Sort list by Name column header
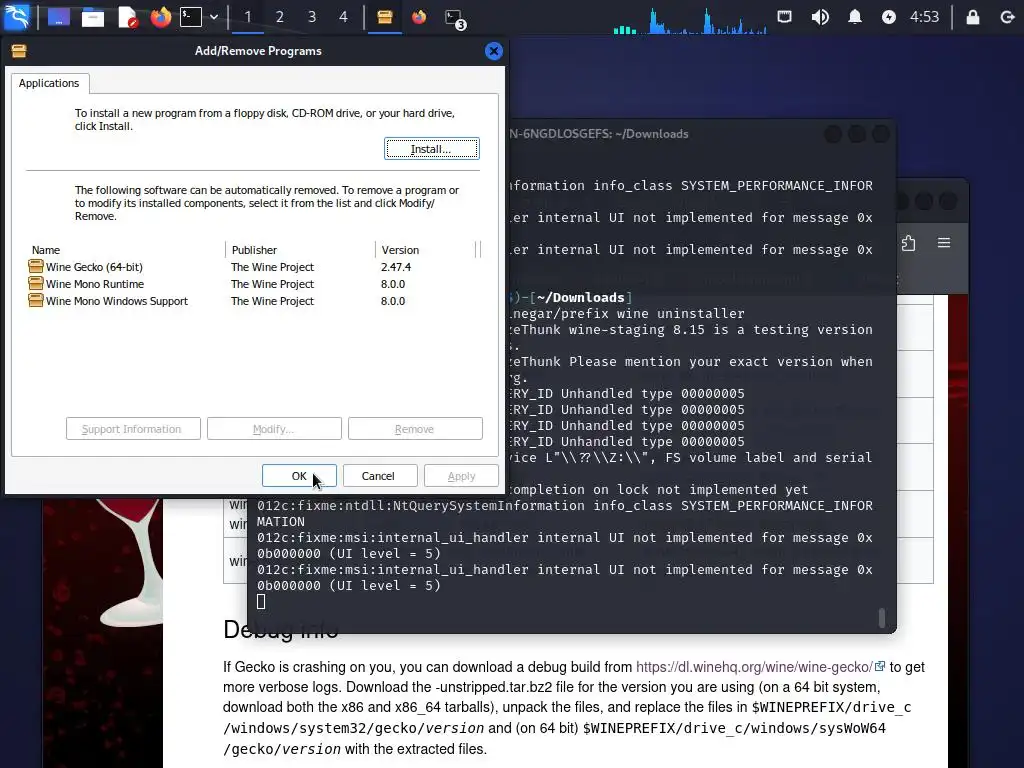1024x768 pixels. pos(126,250)
